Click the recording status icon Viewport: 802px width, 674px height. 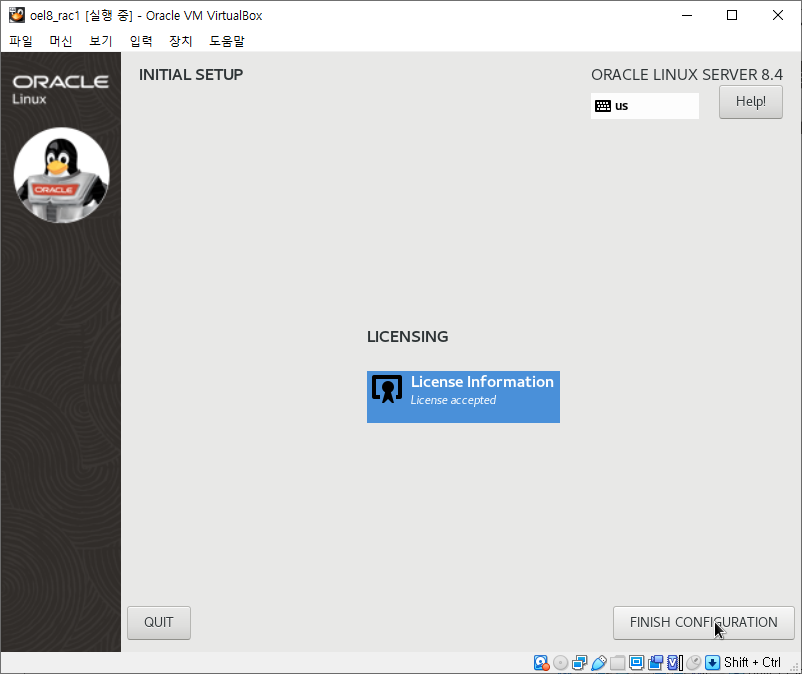pyautogui.click(x=655, y=663)
